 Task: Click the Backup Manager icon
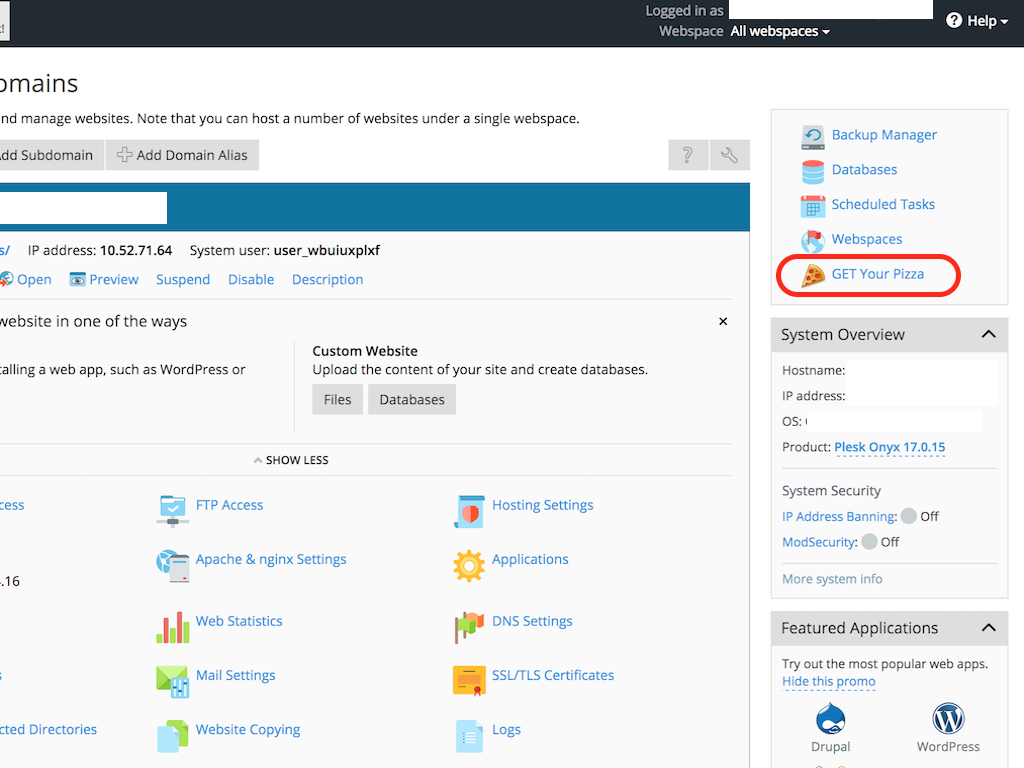point(813,136)
